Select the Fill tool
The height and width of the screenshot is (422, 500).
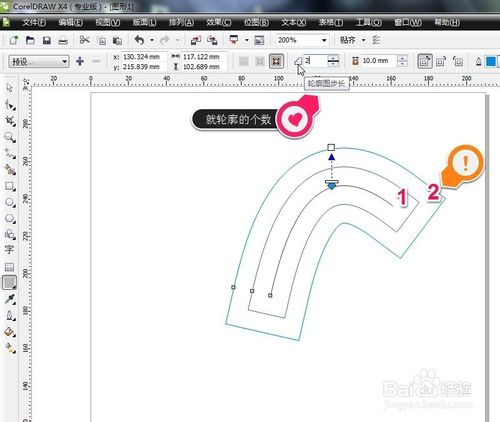(10, 332)
